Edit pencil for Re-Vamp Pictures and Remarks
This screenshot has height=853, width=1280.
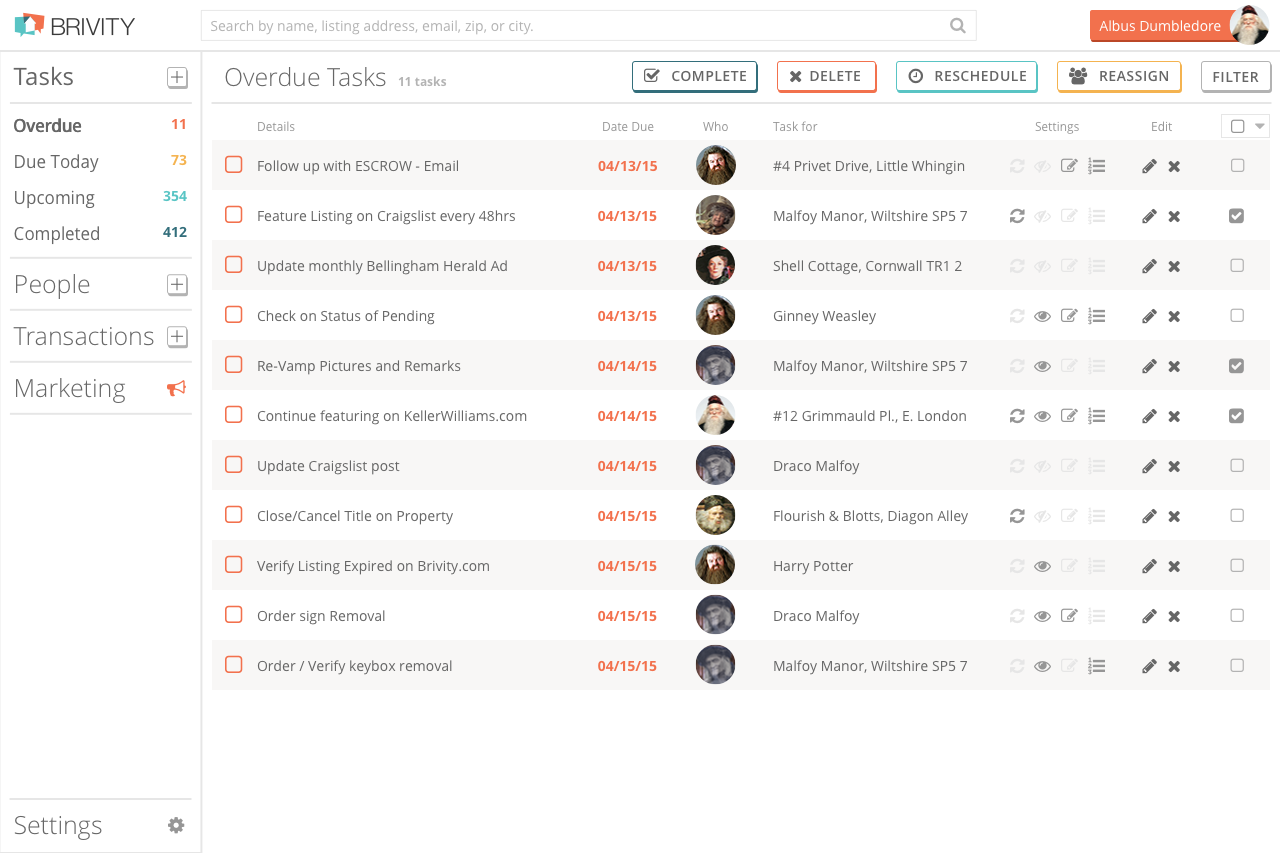click(1149, 366)
